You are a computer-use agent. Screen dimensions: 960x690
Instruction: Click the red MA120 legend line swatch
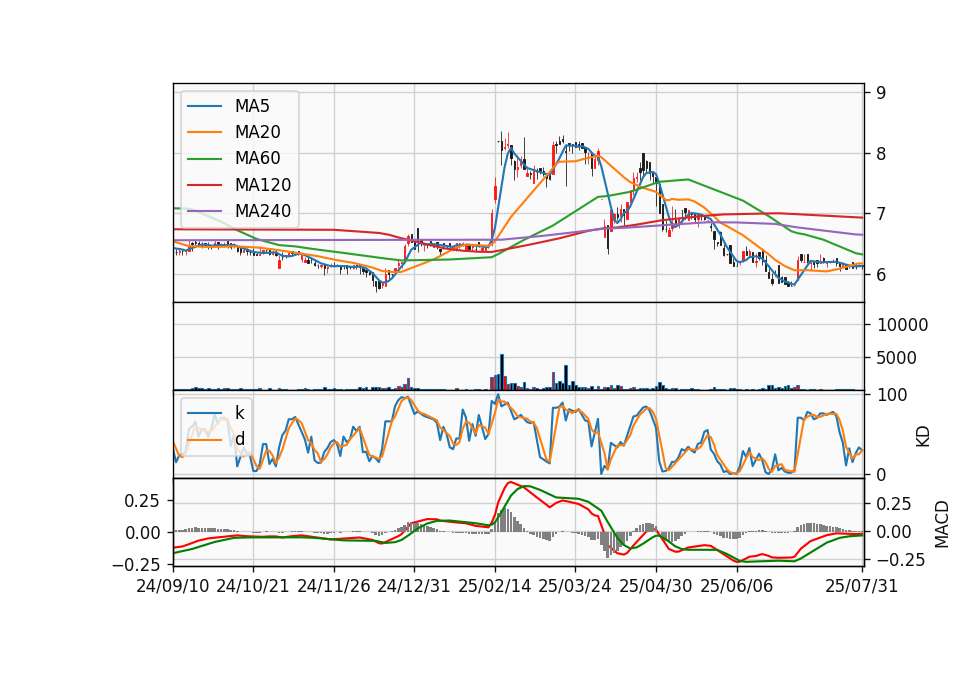[x=204, y=185]
